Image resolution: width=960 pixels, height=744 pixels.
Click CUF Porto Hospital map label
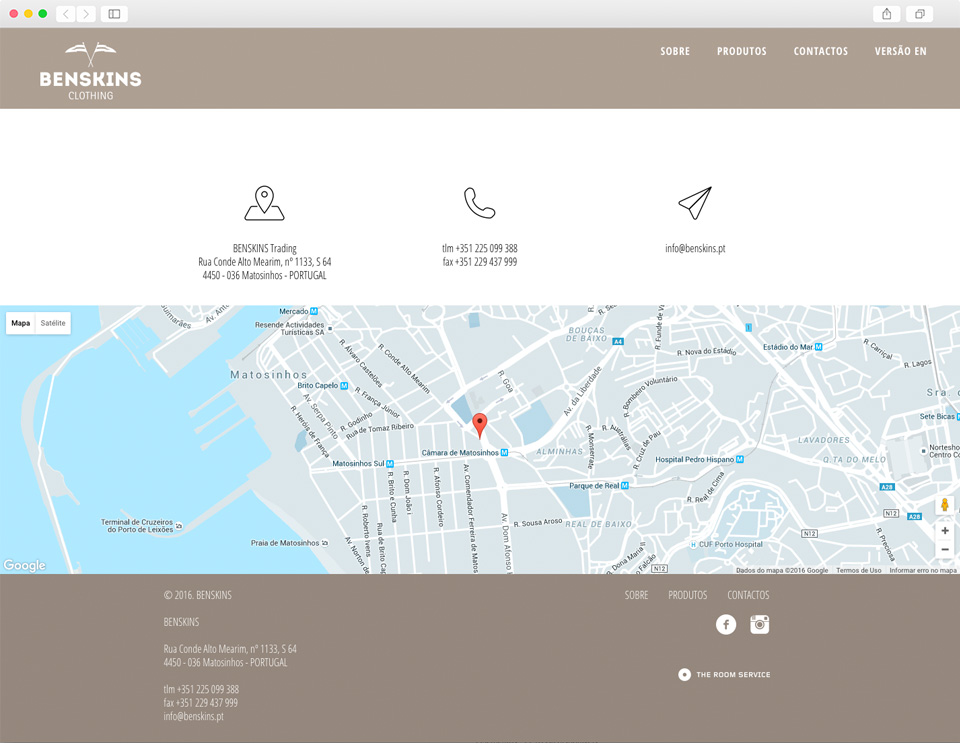pyautogui.click(x=727, y=544)
